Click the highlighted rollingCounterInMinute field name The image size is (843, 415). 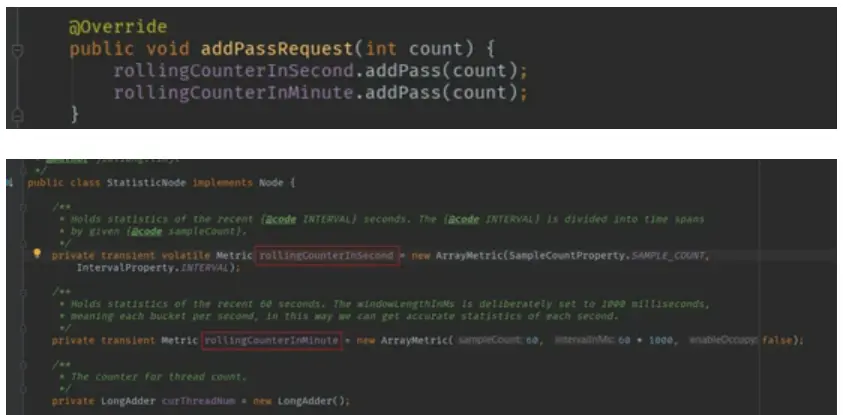272,340
